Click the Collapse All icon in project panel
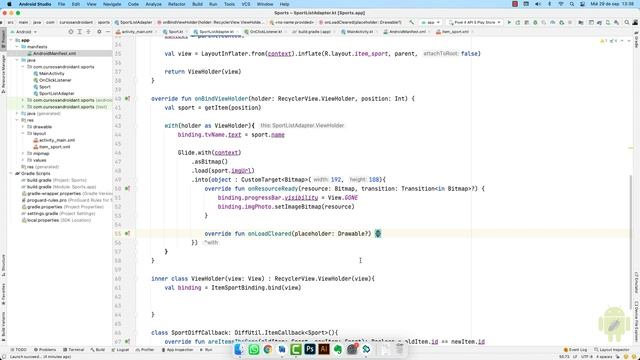Image resolution: width=640 pixels, height=360 pixels. coord(89,31)
